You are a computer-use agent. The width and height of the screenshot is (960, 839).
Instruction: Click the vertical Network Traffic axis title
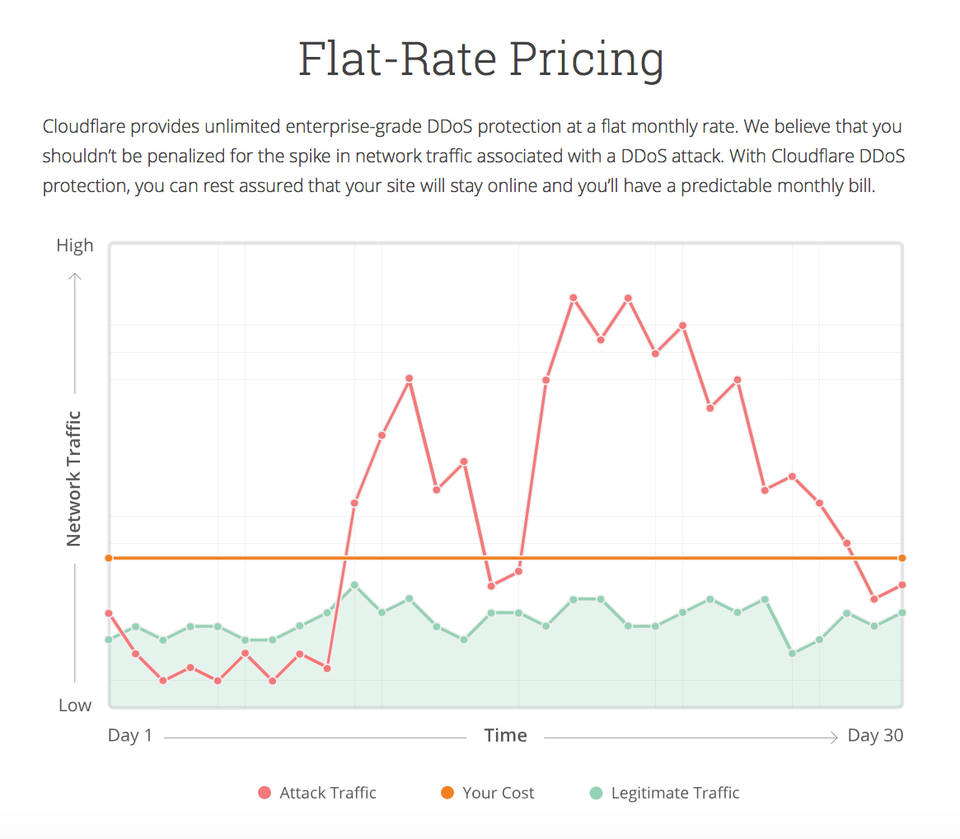click(x=74, y=478)
